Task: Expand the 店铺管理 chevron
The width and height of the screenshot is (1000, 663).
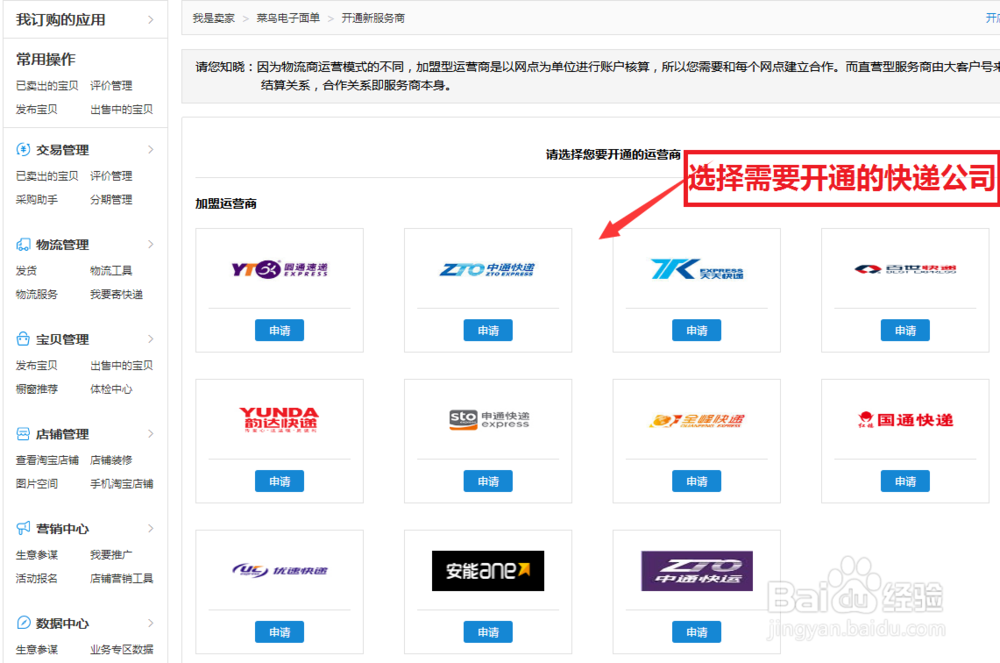Action: (x=151, y=434)
